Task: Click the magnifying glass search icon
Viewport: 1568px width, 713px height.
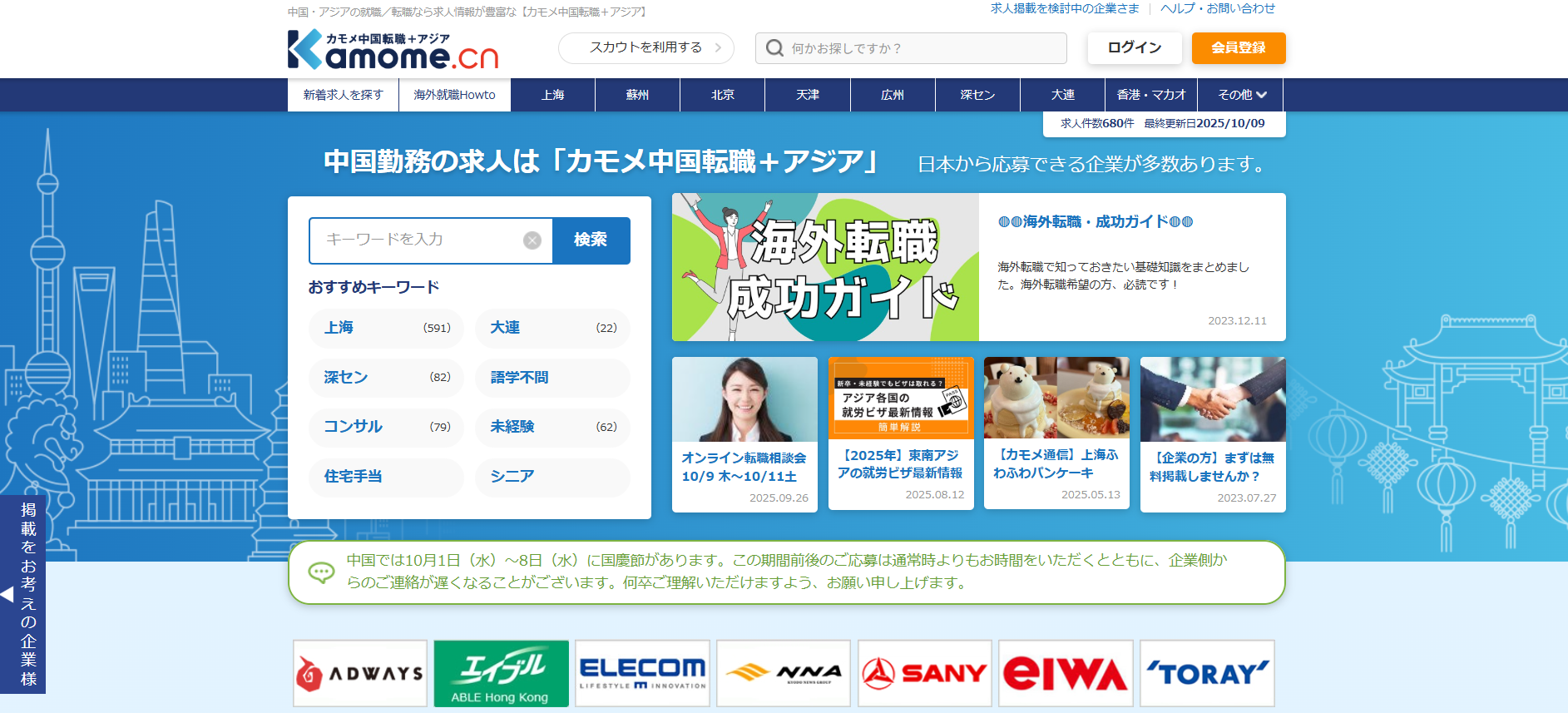Action: click(x=774, y=48)
